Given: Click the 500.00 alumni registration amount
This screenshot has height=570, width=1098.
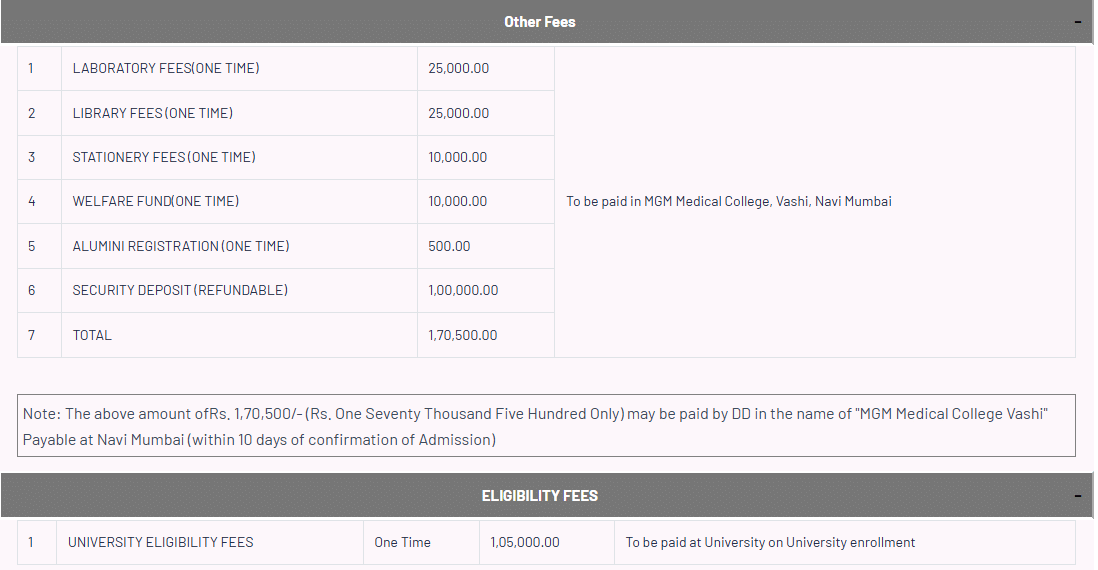Looking at the screenshot, I should pos(449,246).
